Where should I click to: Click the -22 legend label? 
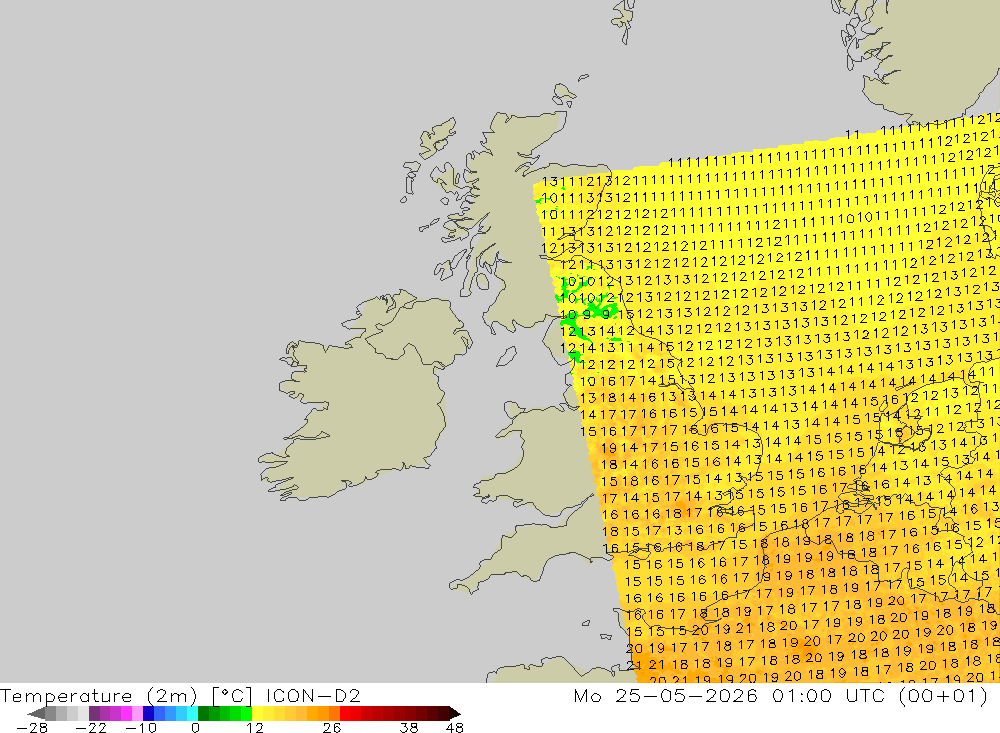tap(91, 727)
